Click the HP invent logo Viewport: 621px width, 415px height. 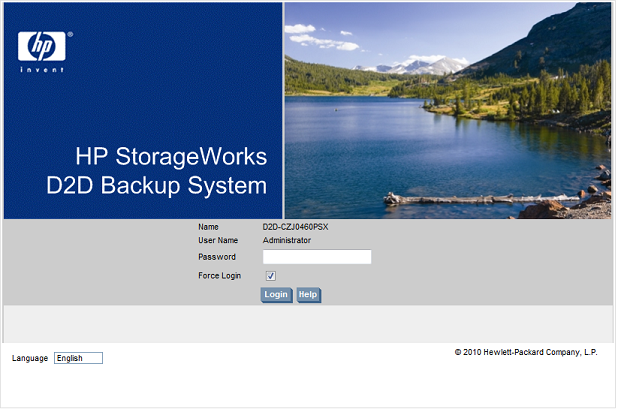coord(45,52)
